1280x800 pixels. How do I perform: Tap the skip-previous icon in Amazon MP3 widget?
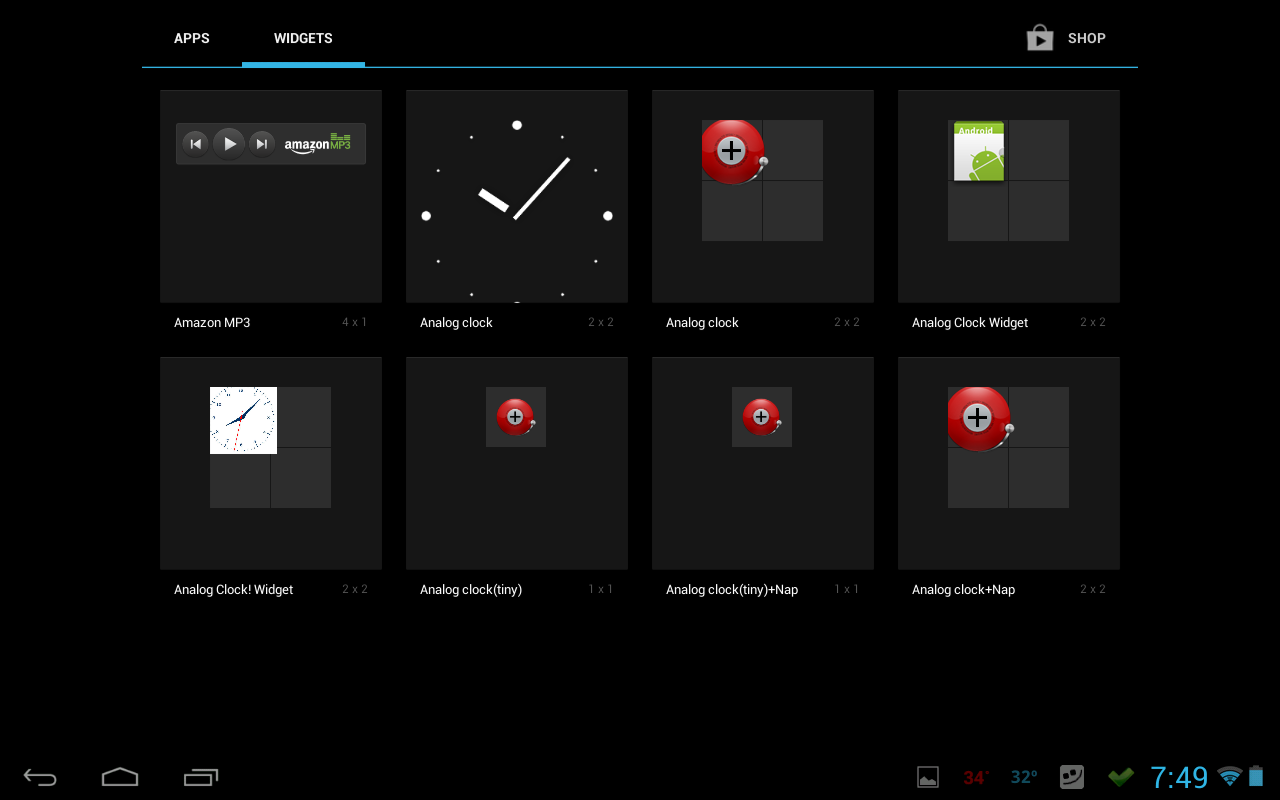click(x=195, y=143)
